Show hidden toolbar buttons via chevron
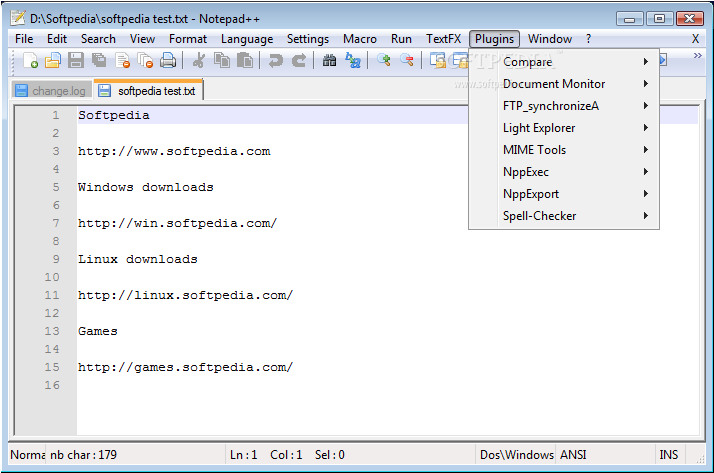 (697, 56)
